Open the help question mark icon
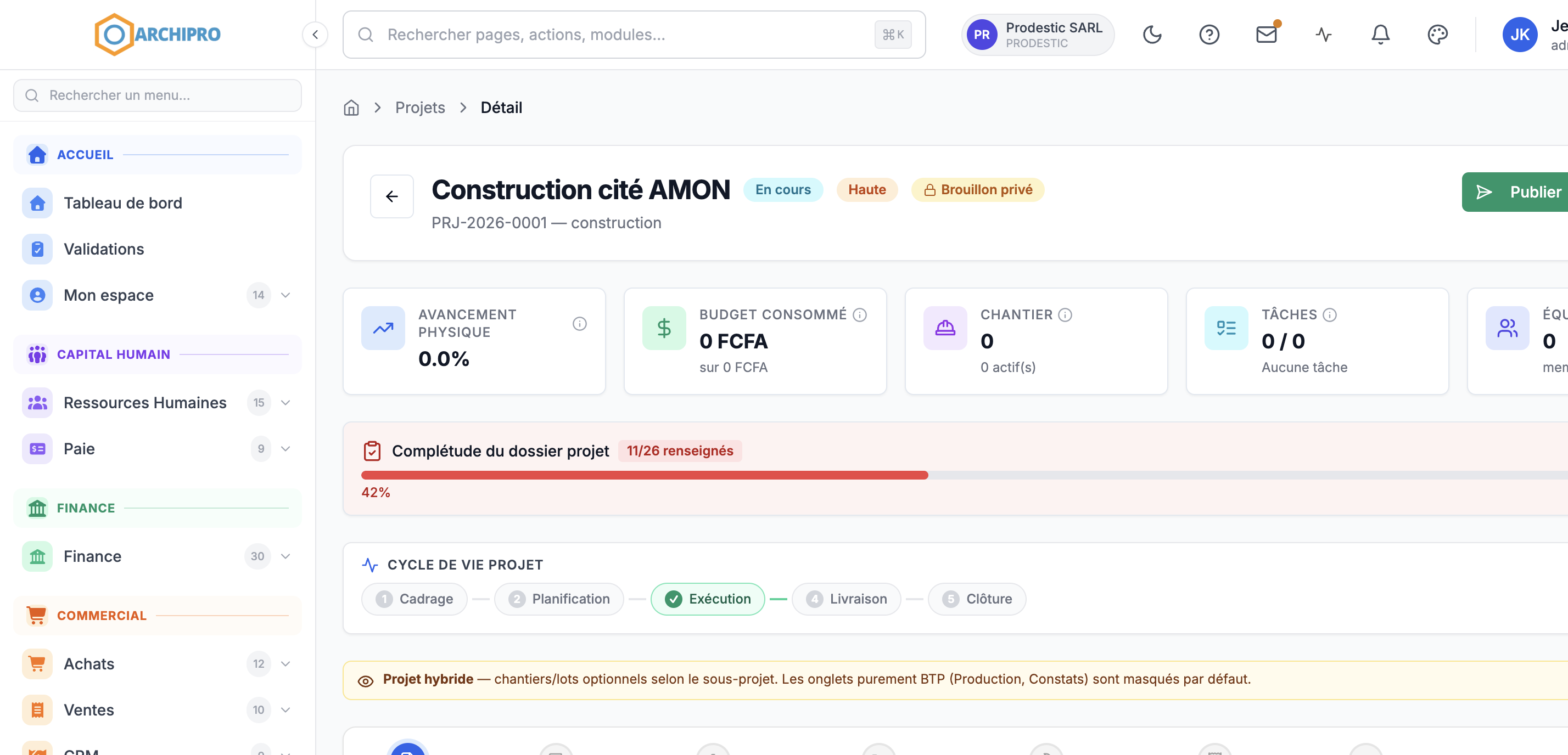 coord(1209,35)
